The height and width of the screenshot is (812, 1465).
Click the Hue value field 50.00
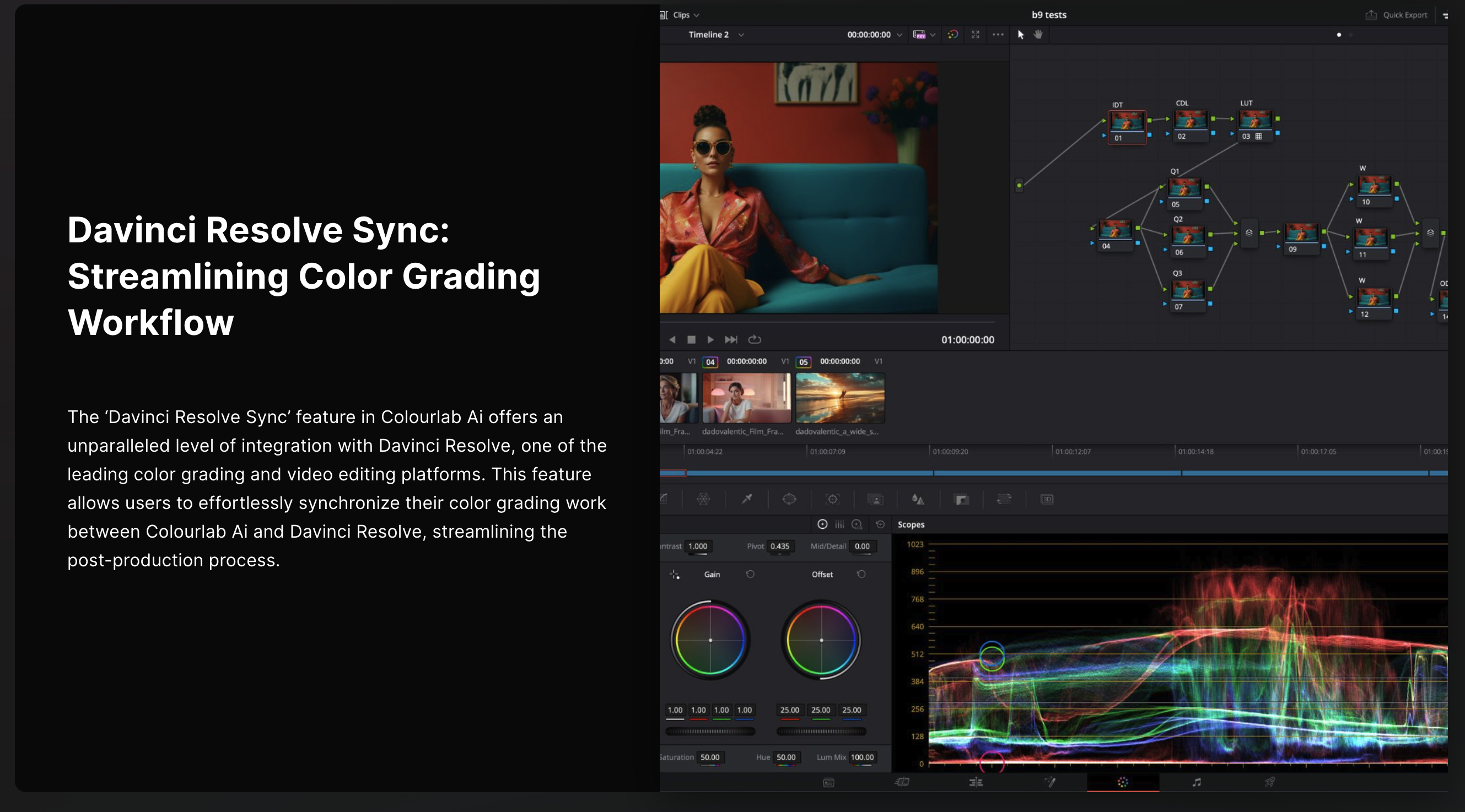coord(786,757)
